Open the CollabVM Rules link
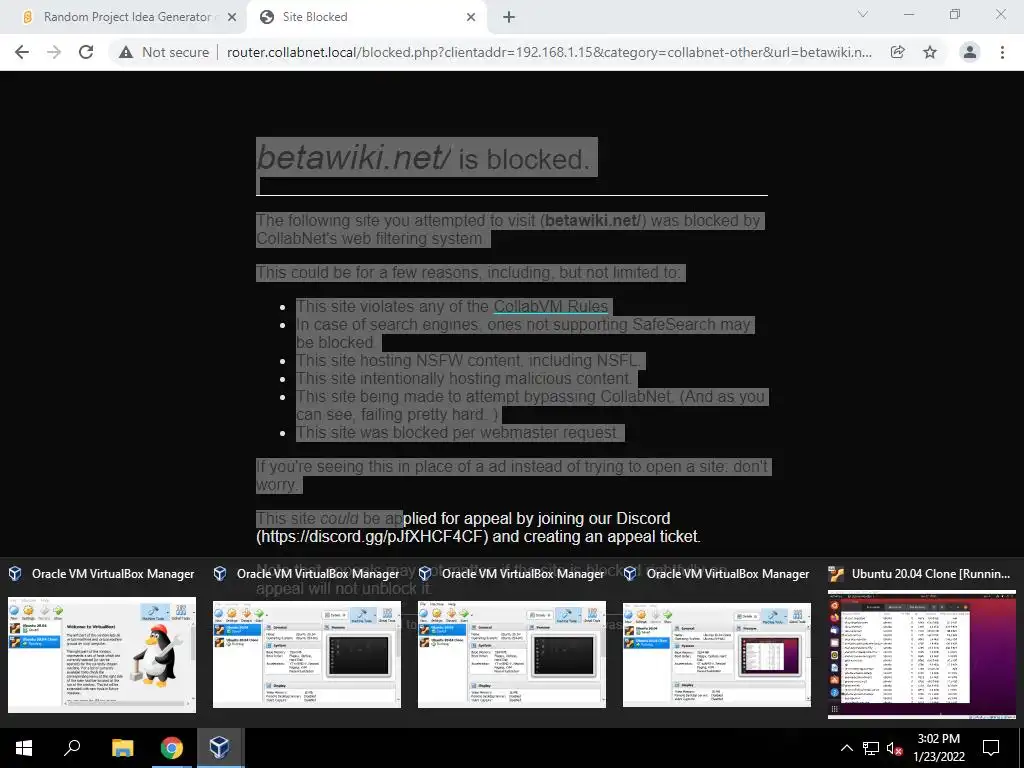 pos(551,306)
